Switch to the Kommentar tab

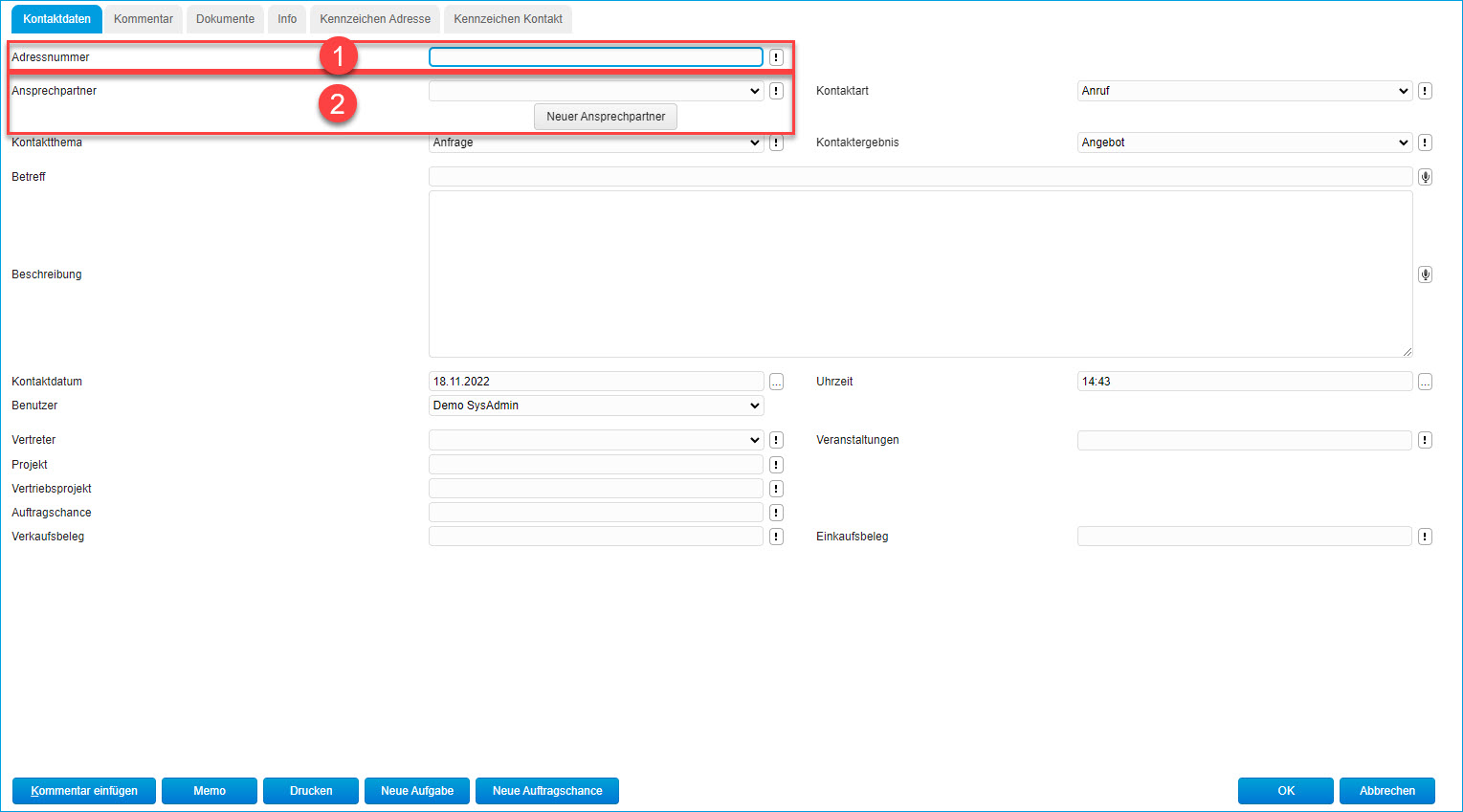click(x=144, y=19)
